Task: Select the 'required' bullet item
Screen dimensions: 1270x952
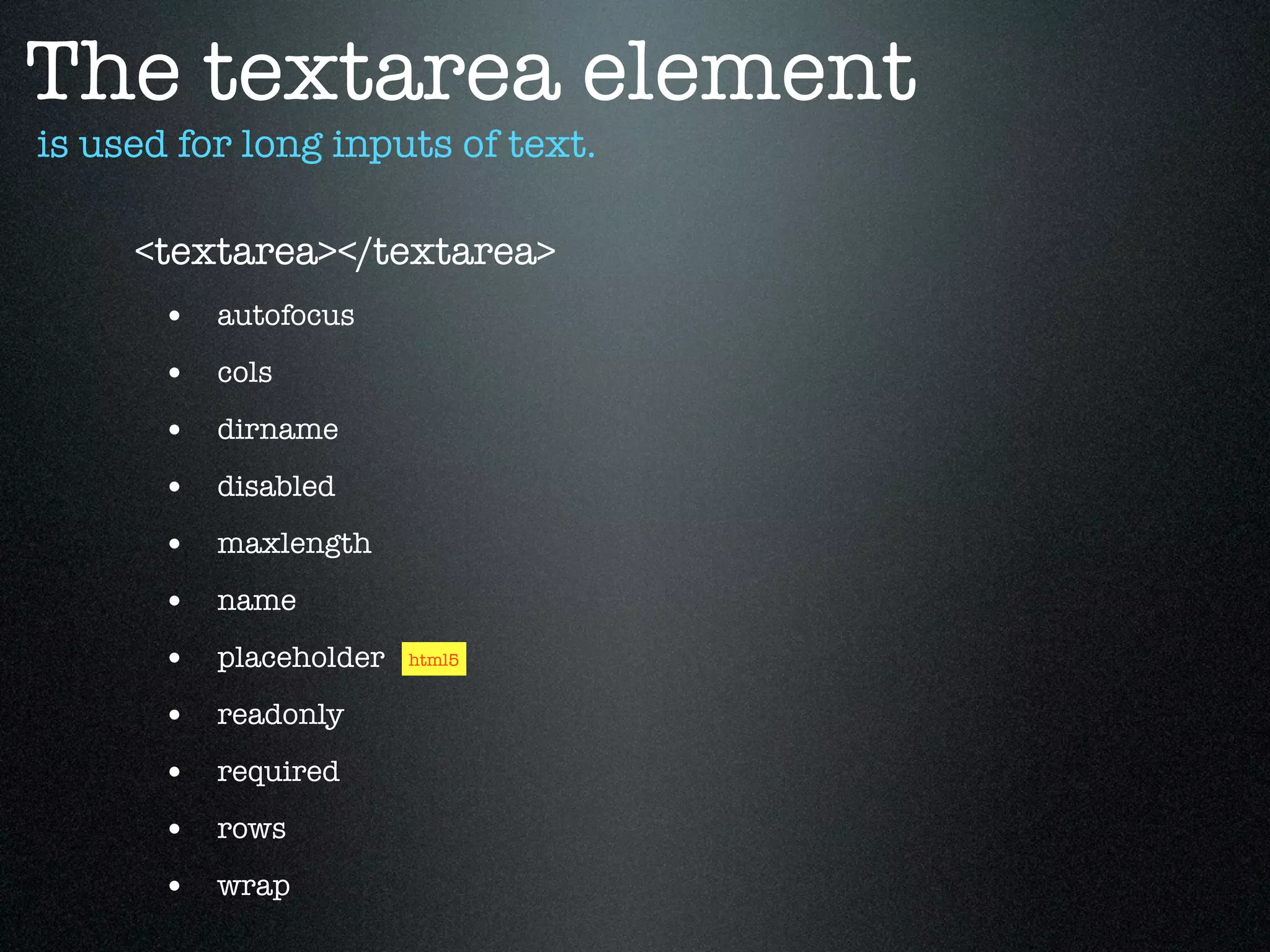Action: [x=278, y=772]
